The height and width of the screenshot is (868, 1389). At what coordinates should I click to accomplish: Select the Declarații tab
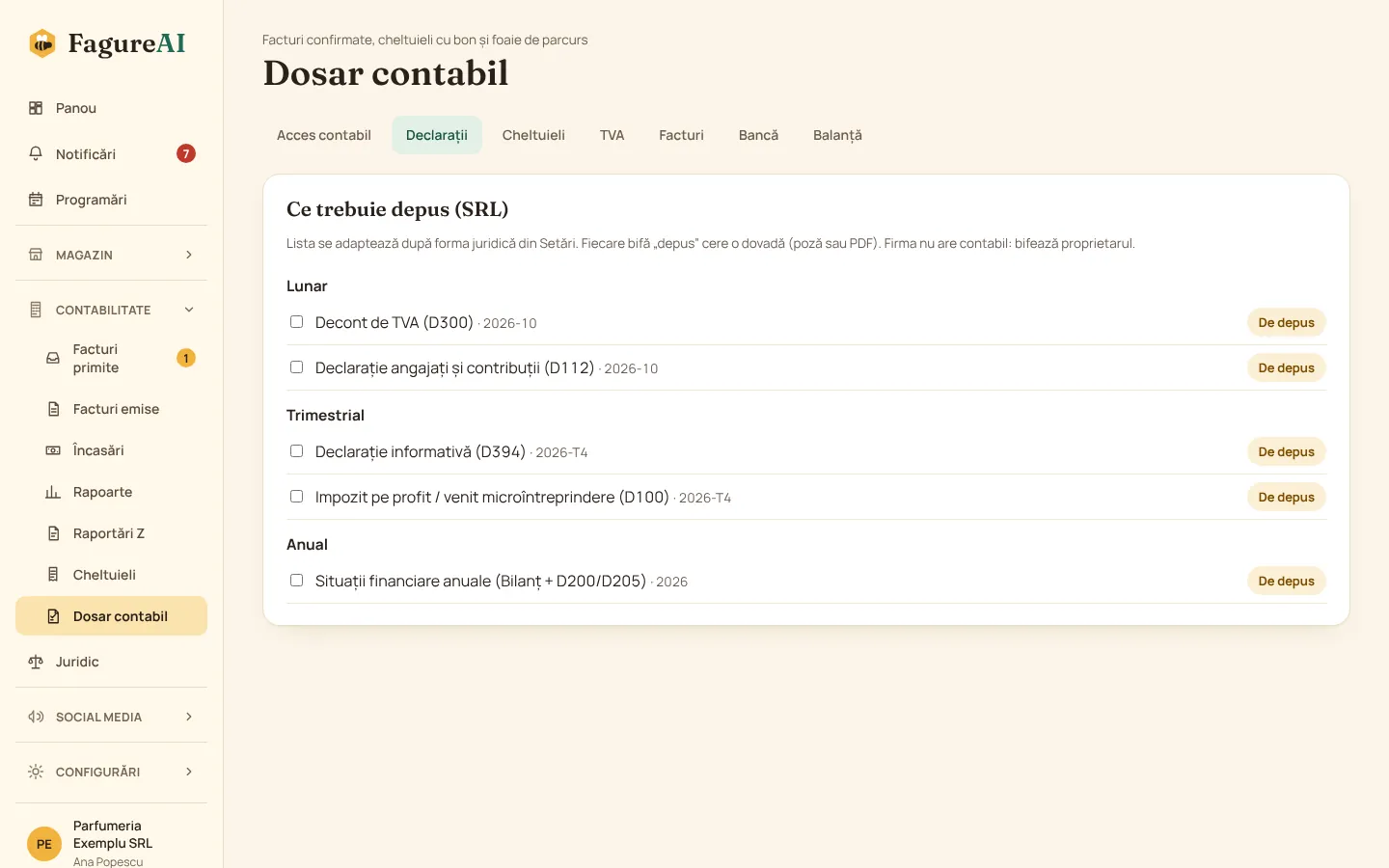(x=437, y=135)
